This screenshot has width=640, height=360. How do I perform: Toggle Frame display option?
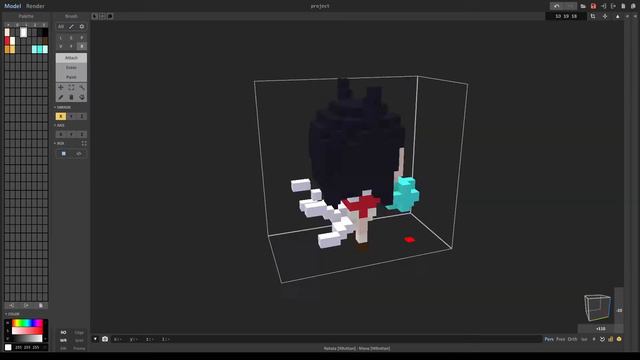click(79, 349)
